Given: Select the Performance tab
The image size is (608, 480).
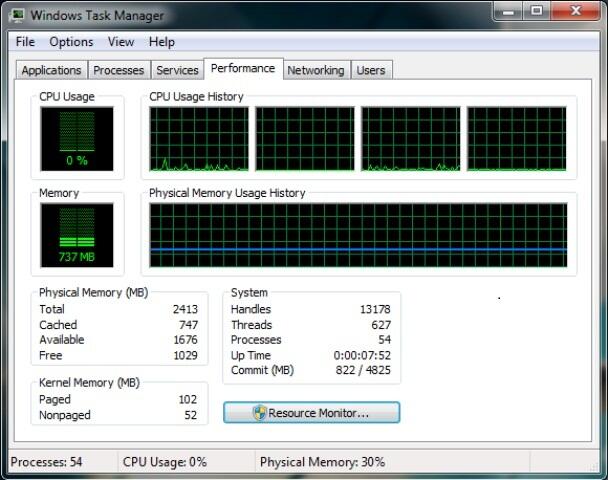Looking at the screenshot, I should [243, 69].
